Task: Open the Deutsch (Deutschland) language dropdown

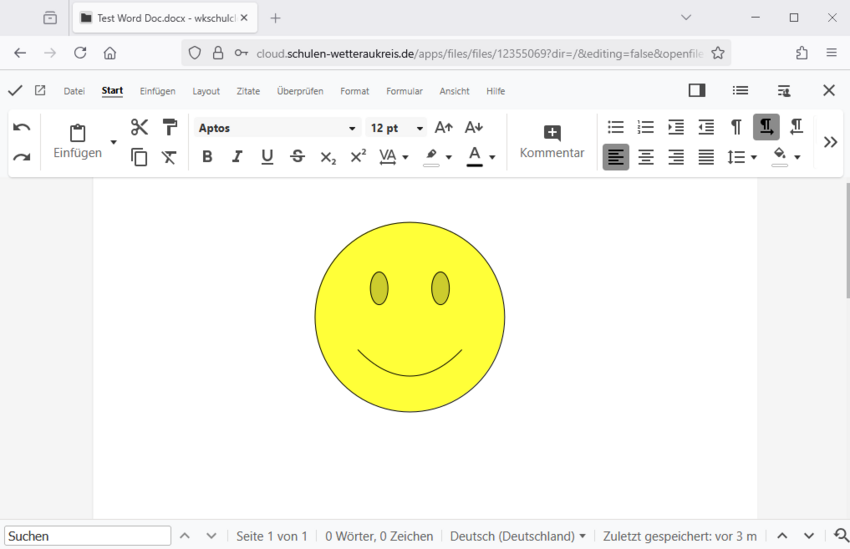Action: click(517, 536)
